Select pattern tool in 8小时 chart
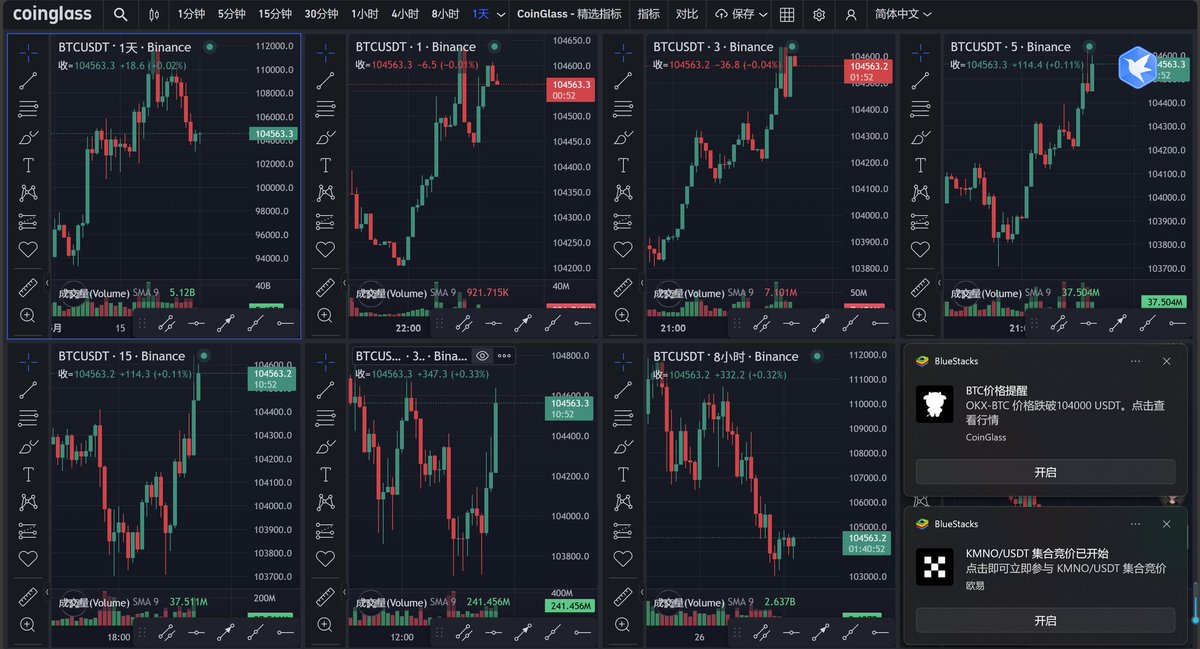This screenshot has height=649, width=1200. click(x=623, y=502)
